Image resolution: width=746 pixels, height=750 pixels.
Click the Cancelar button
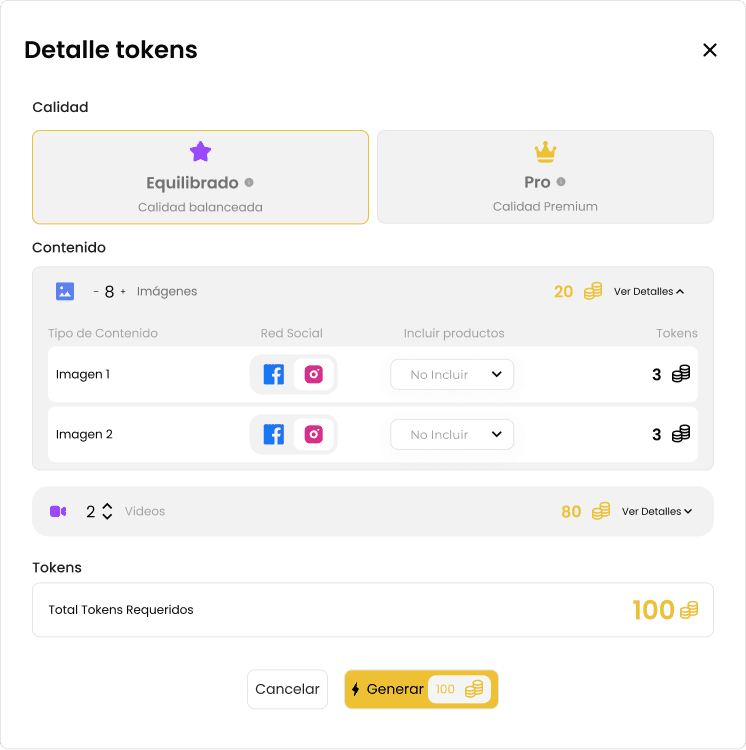click(x=287, y=689)
